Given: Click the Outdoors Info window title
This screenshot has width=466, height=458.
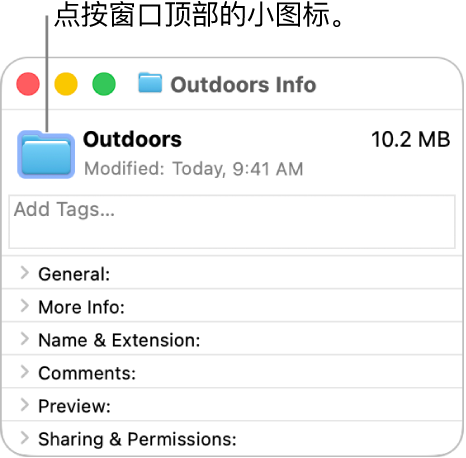Looking at the screenshot, I should click(243, 85).
